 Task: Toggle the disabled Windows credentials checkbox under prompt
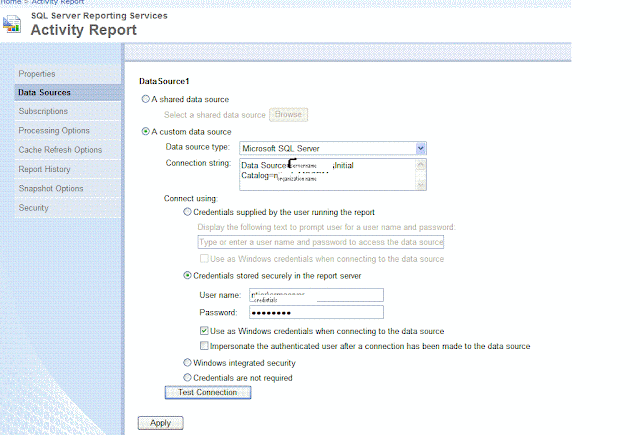(x=204, y=258)
